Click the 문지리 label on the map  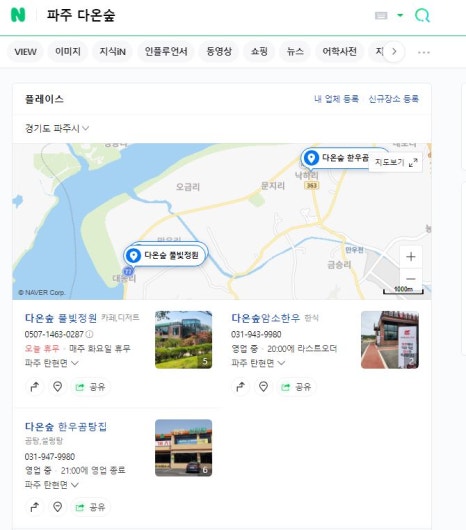click(x=273, y=186)
